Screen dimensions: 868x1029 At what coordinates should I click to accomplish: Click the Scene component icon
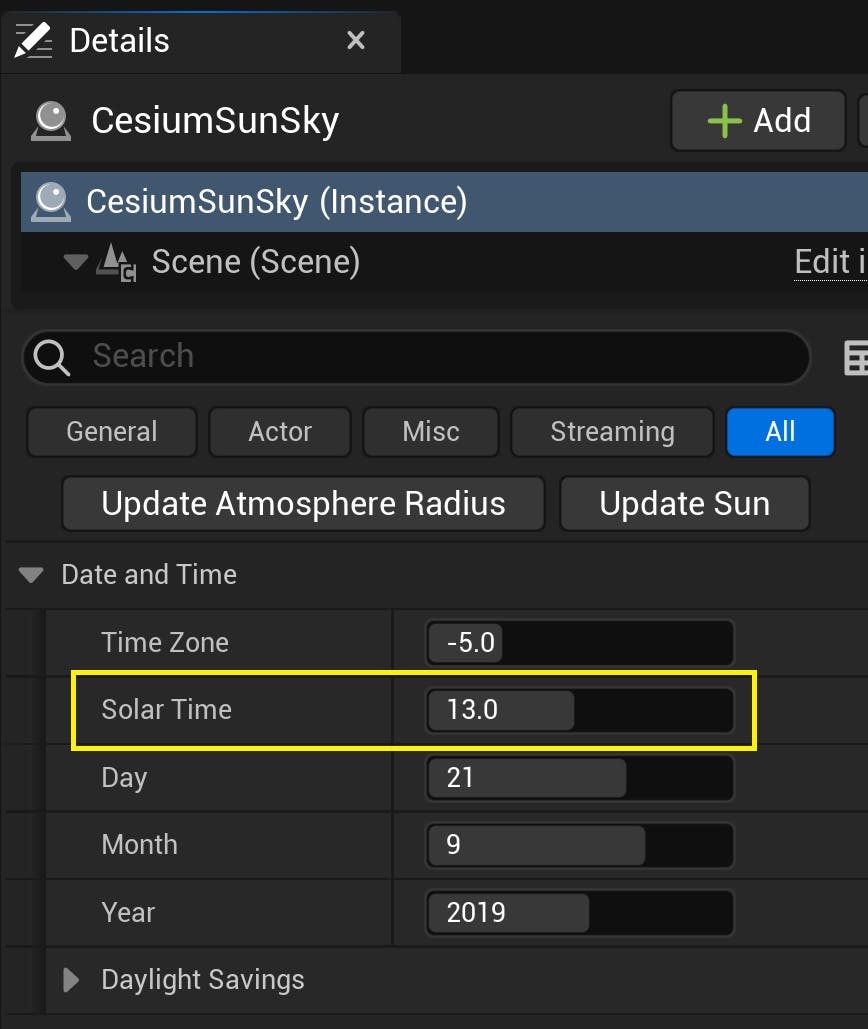117,262
